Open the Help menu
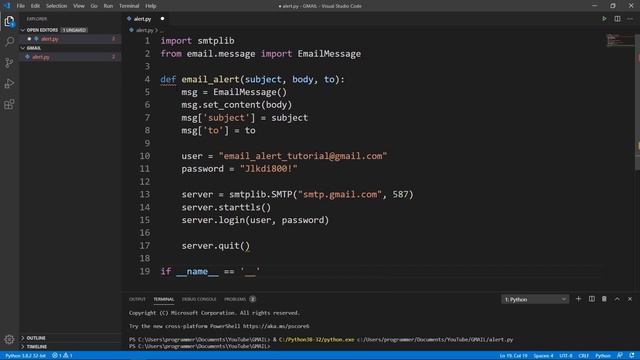 pos(151,6)
